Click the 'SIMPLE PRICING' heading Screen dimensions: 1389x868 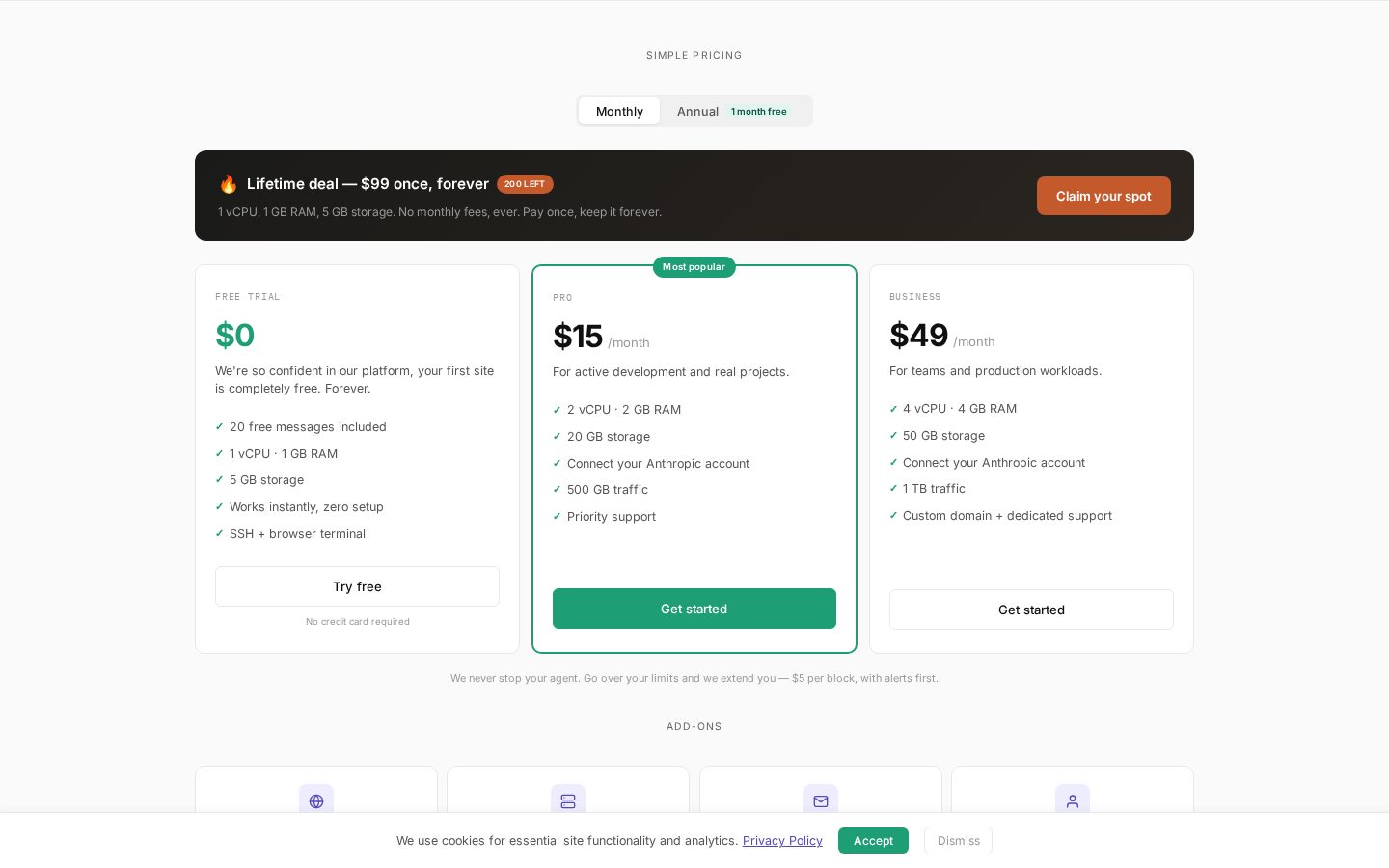(694, 55)
